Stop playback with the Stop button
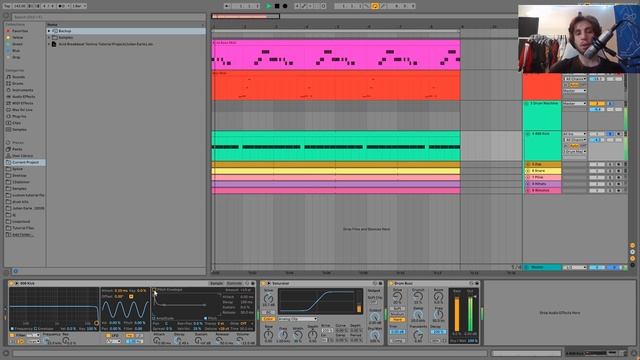640x360 pixels. [277, 6]
